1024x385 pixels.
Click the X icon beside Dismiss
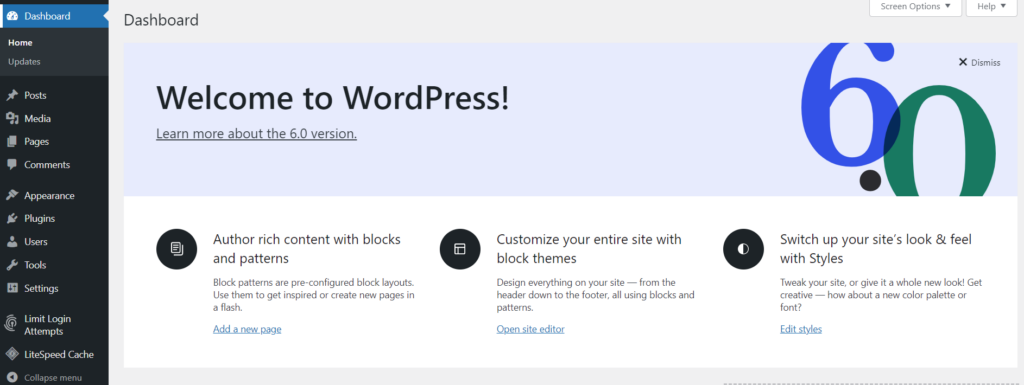(963, 62)
